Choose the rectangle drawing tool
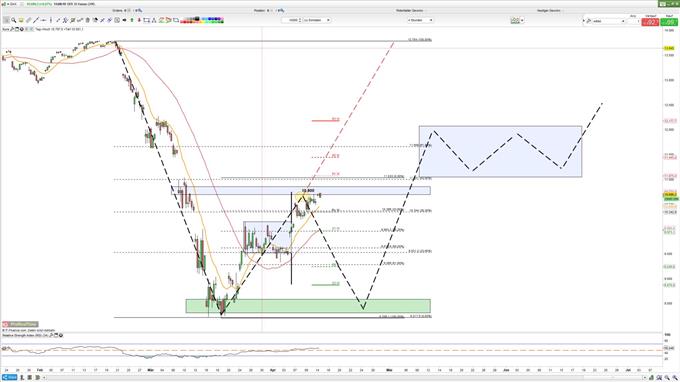Viewport: 680px width, 382px height. click(x=147, y=20)
